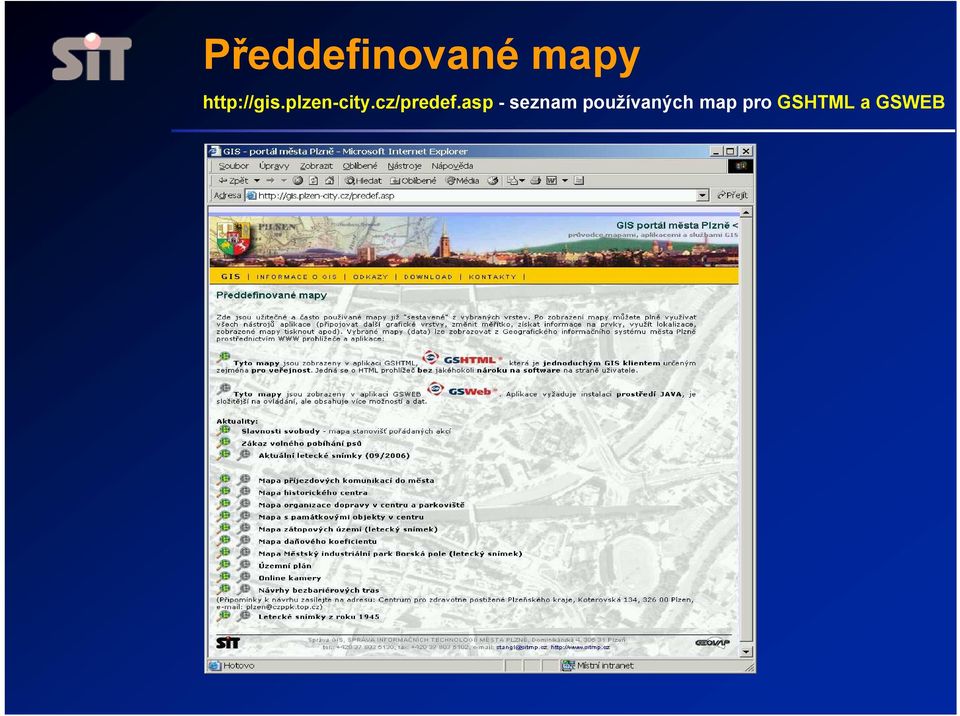The image size is (960, 716).
Task: Open Aktuální letecké snímky (09/2006) link
Action: pyautogui.click(x=334, y=456)
